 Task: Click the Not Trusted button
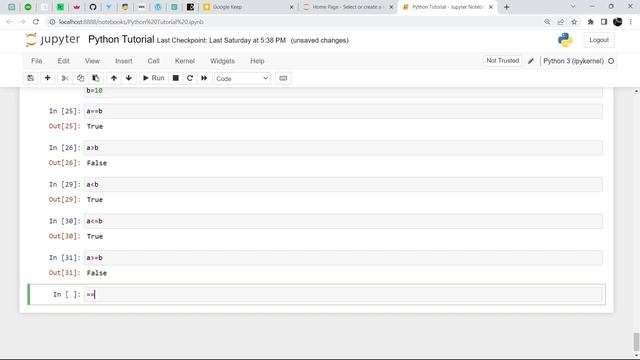pyautogui.click(x=502, y=60)
